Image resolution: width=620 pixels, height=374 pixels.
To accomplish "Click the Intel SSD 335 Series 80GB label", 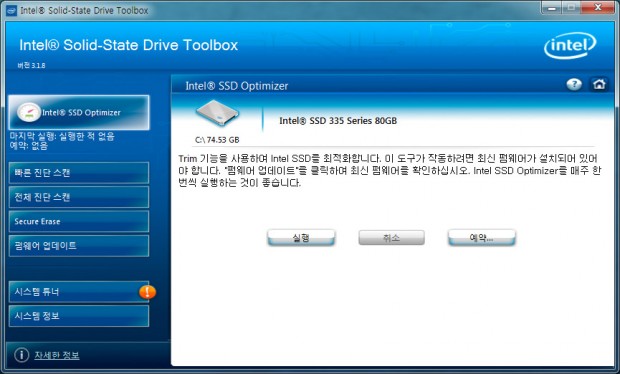I will tap(338, 121).
